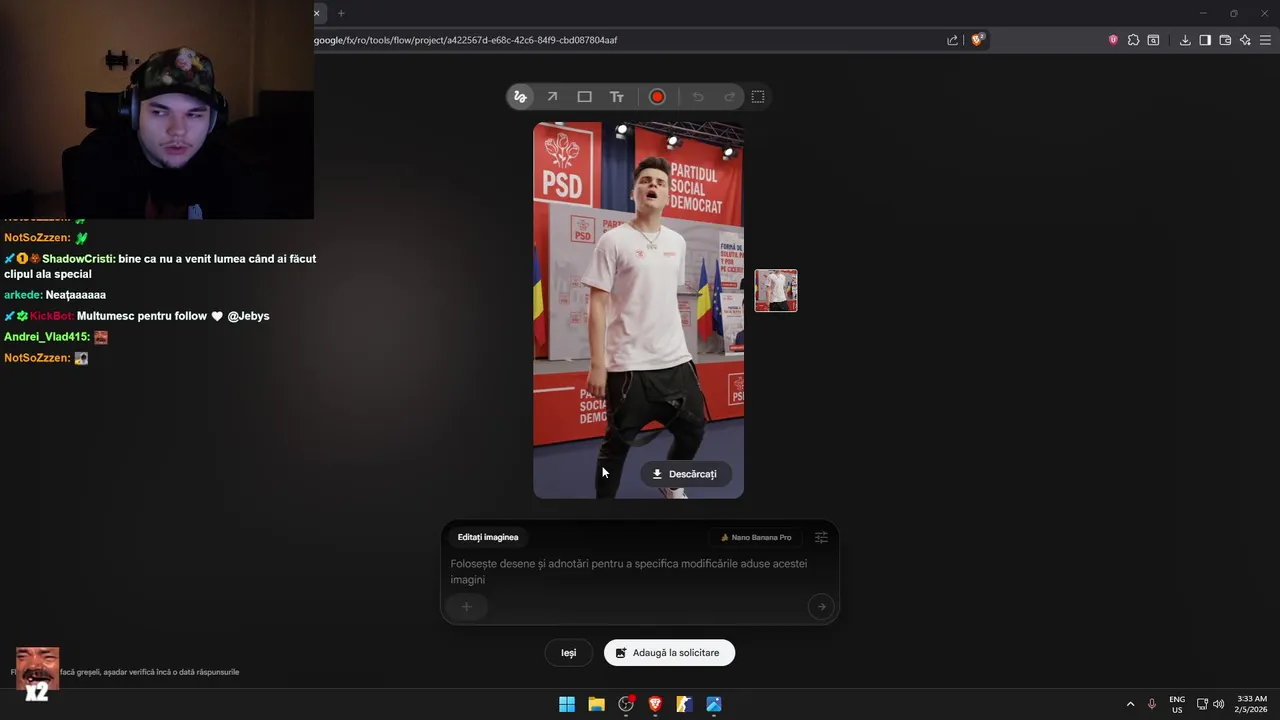Image resolution: width=1280 pixels, height=720 pixels.
Task: Open the tab search extension icon
Action: click(1153, 40)
